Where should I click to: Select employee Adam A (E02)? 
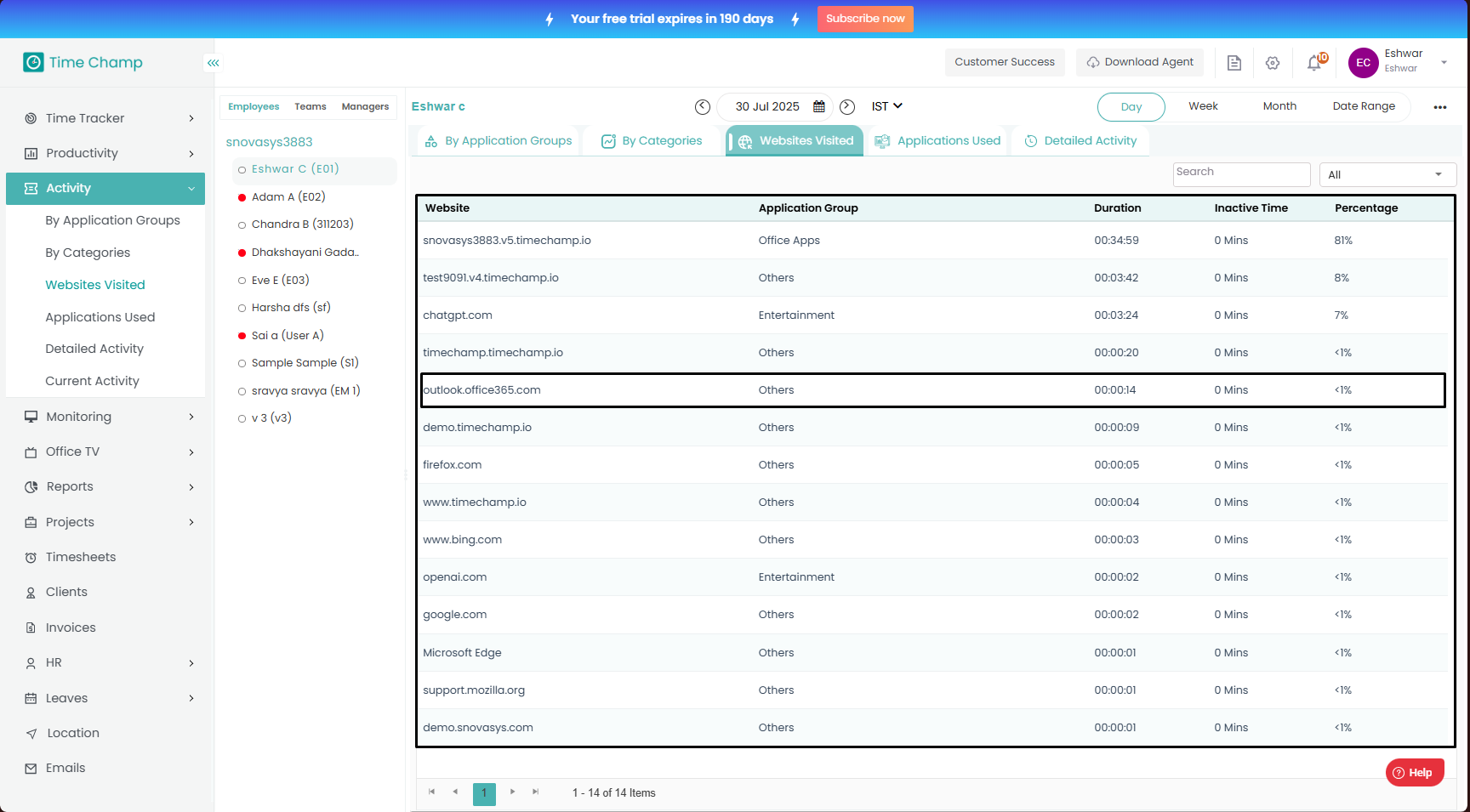(288, 197)
